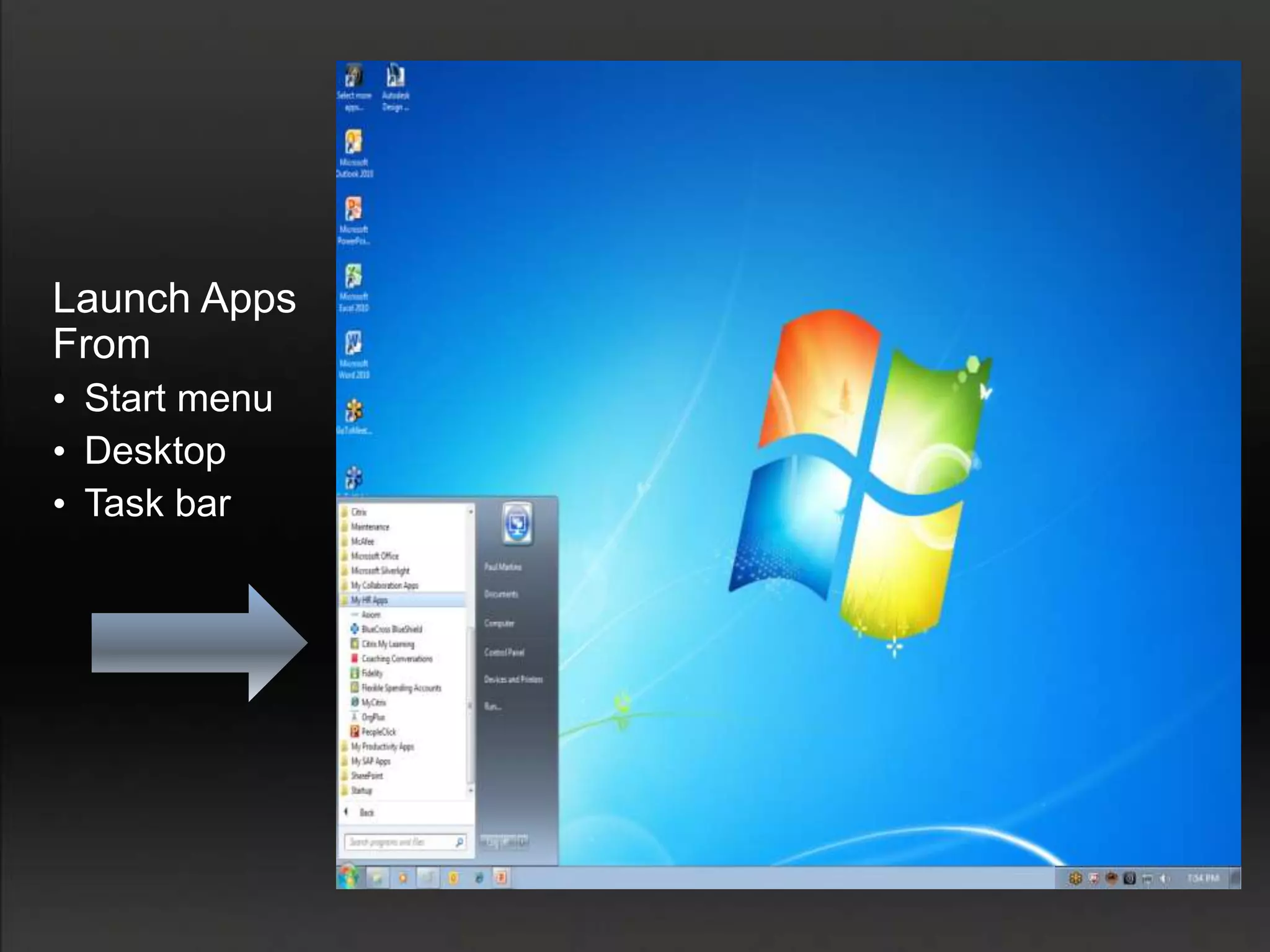This screenshot has height=952, width=1270.
Task: Open Paul Martine user folder link
Action: [503, 567]
